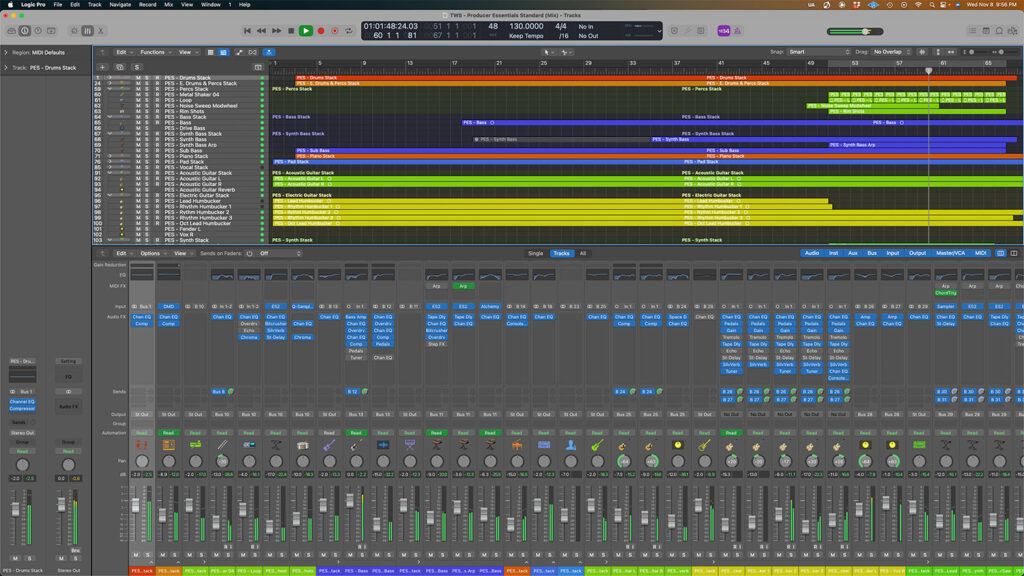This screenshot has height=576, width=1024.
Task: Enable Cycle mode in the transport bar
Action: click(x=348, y=29)
